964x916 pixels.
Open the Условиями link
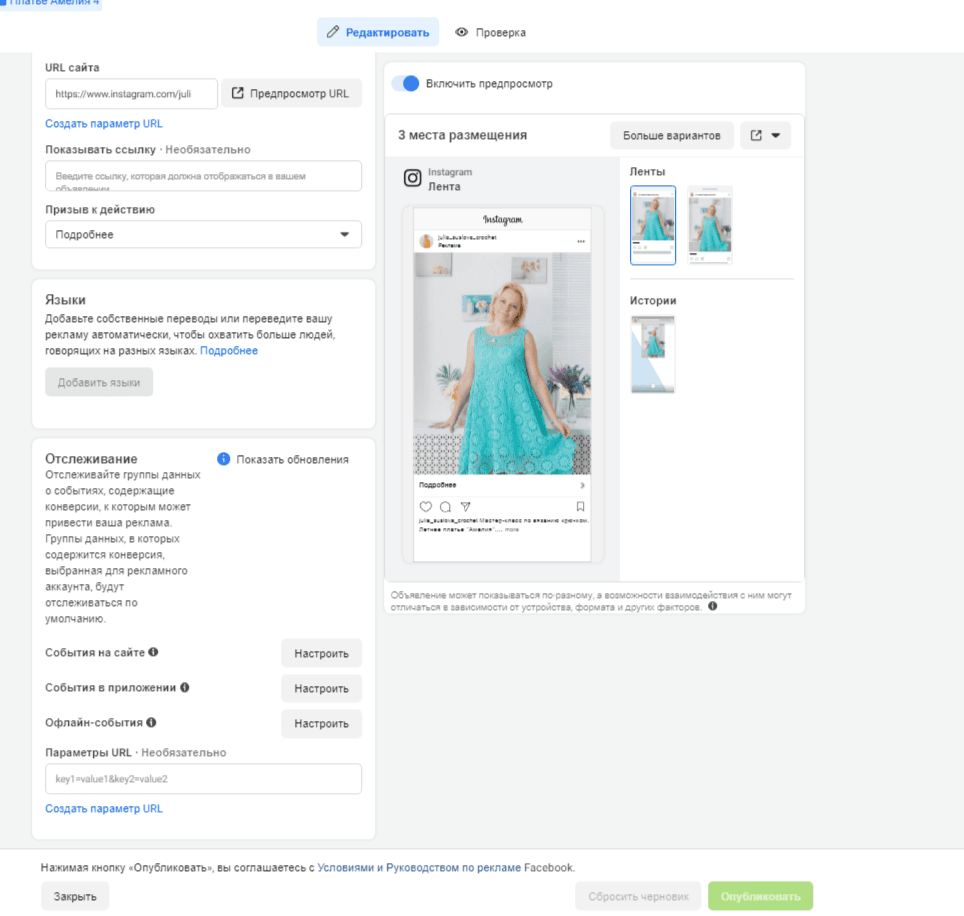tap(346, 867)
